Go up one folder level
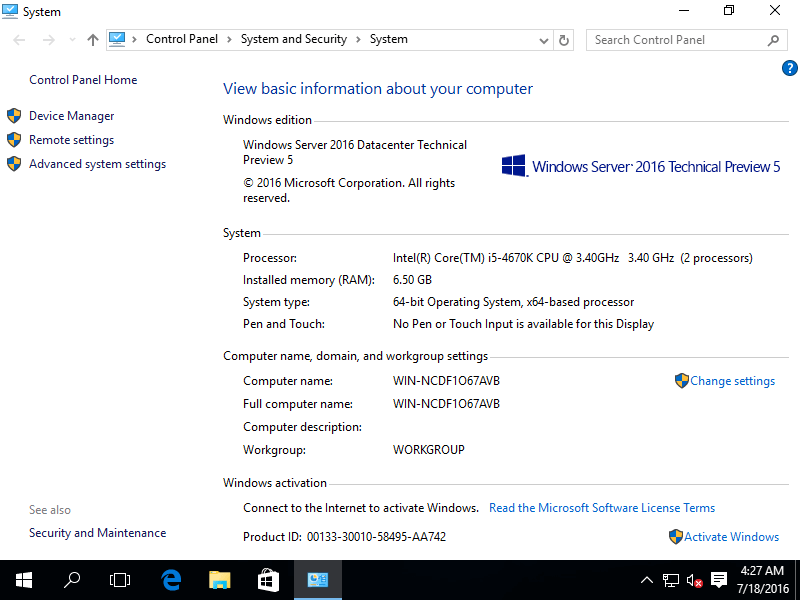 point(93,40)
